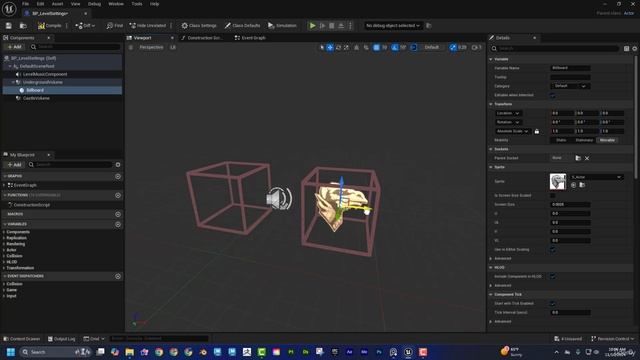This screenshot has width=640, height=360.
Task: Click the add variable button in VARIABLES section
Action: 118,224
